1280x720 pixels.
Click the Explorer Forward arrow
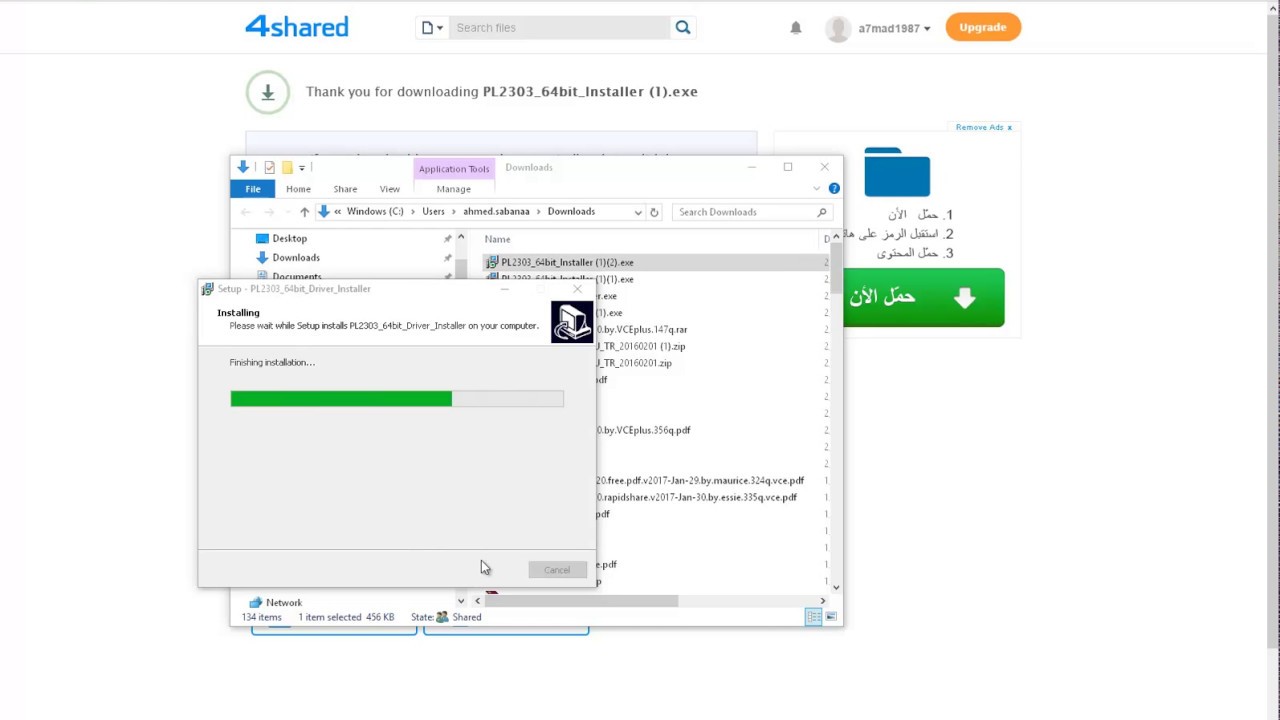click(x=269, y=212)
